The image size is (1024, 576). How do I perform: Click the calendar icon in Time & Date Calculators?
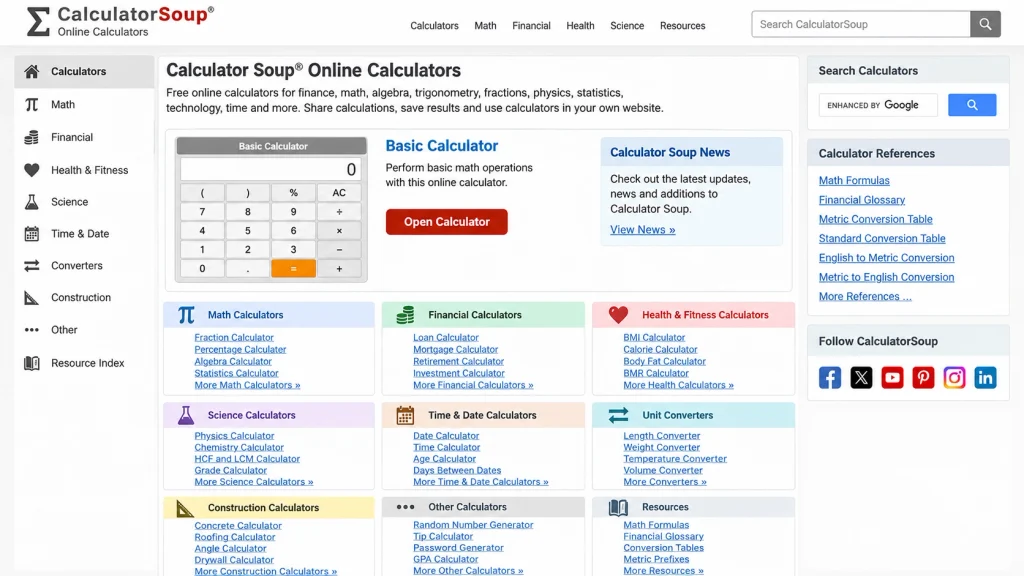(405, 415)
